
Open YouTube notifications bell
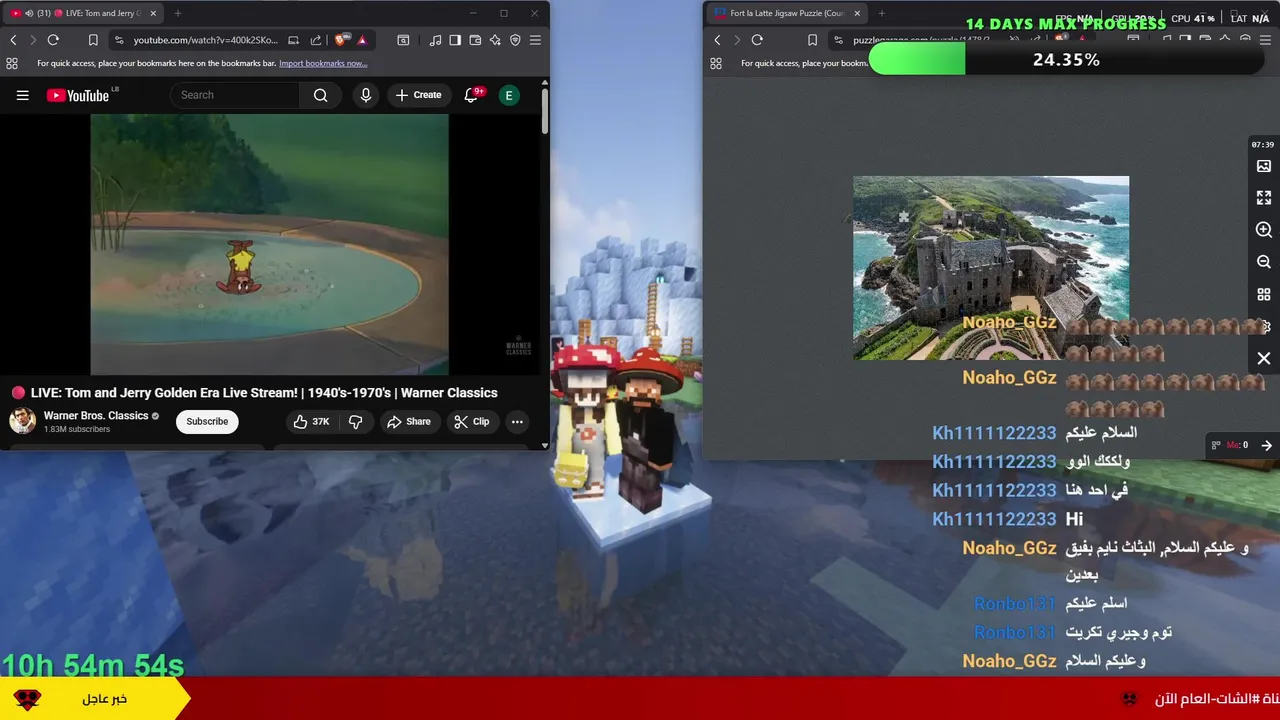(471, 95)
